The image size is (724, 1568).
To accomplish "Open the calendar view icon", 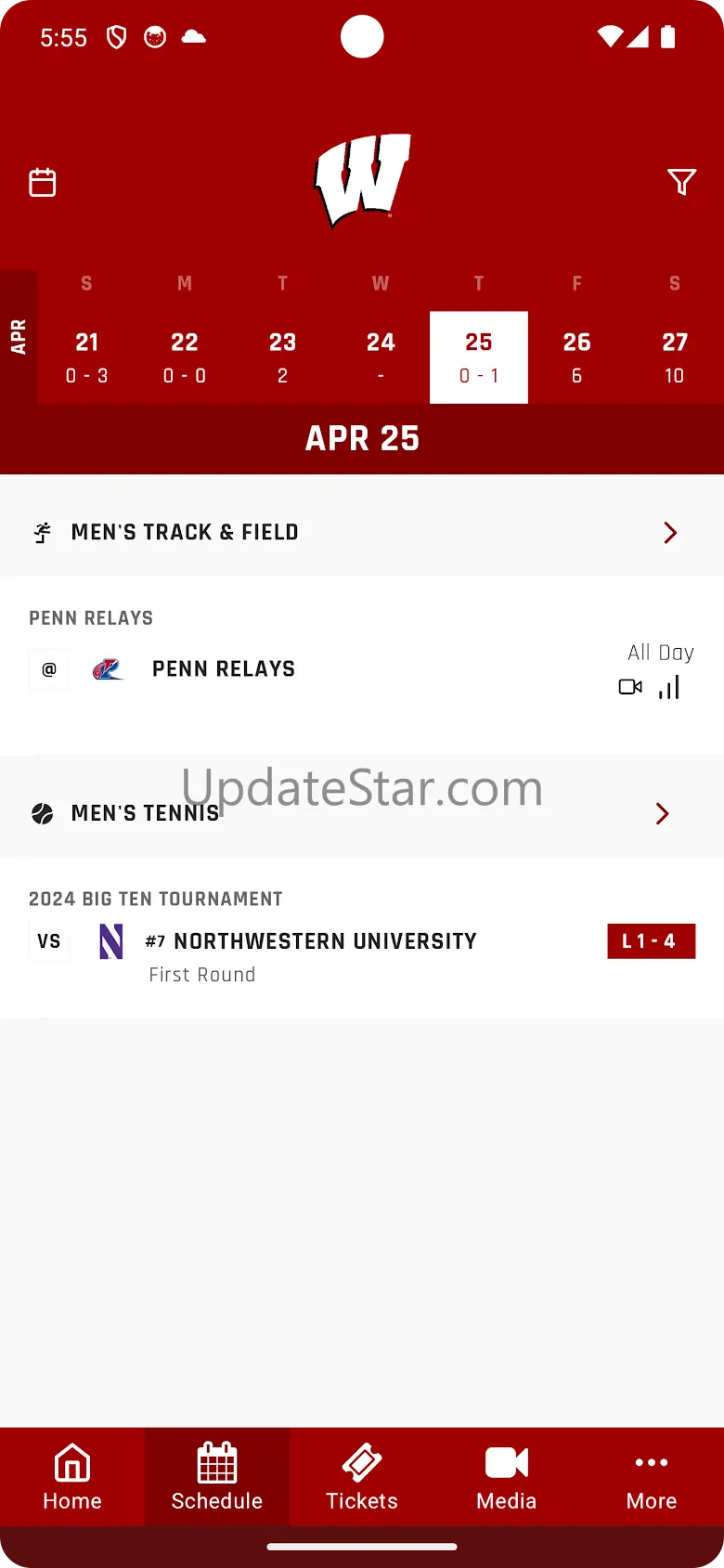I will point(43,182).
